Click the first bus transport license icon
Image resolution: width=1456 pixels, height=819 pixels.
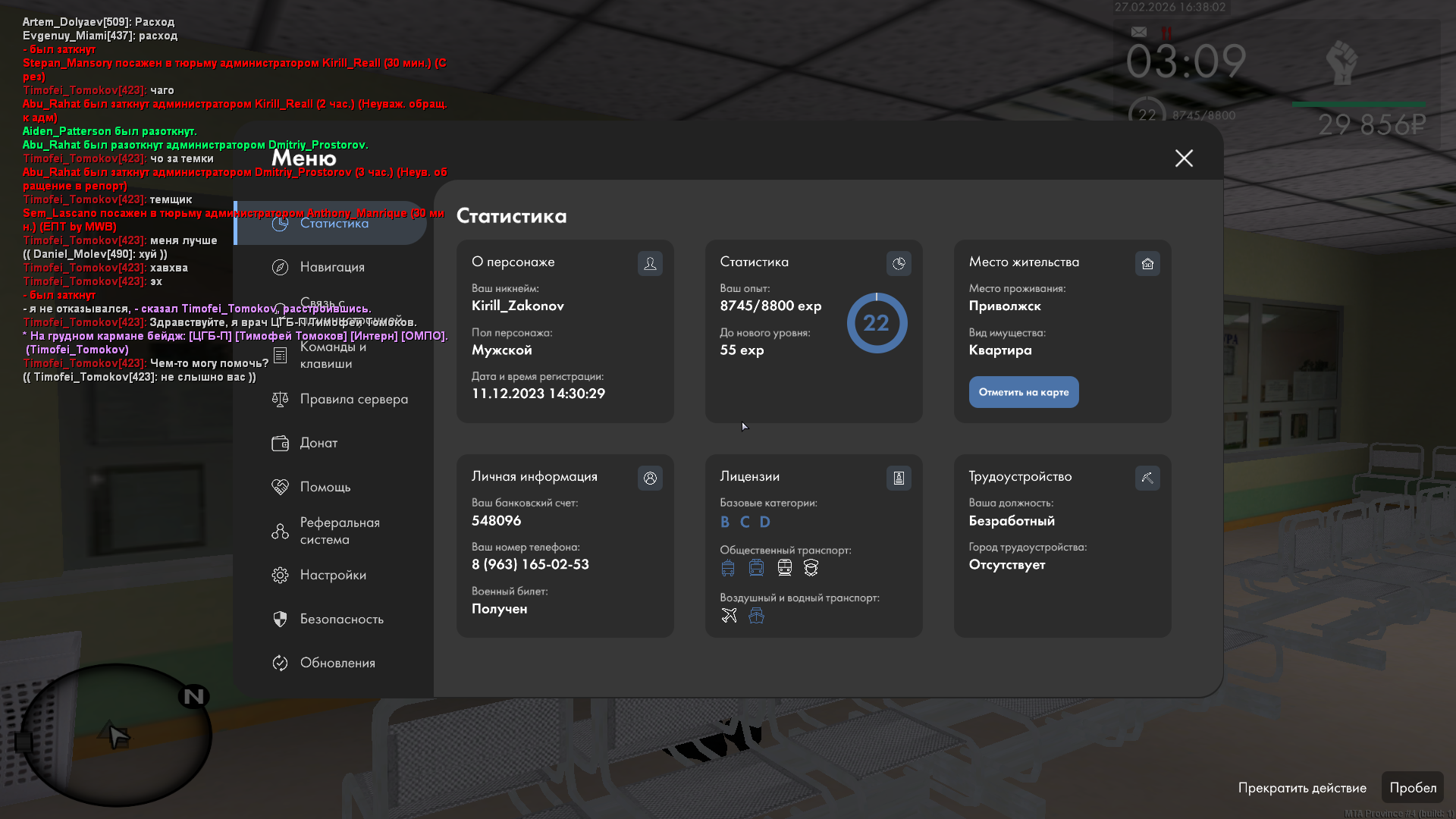click(728, 568)
